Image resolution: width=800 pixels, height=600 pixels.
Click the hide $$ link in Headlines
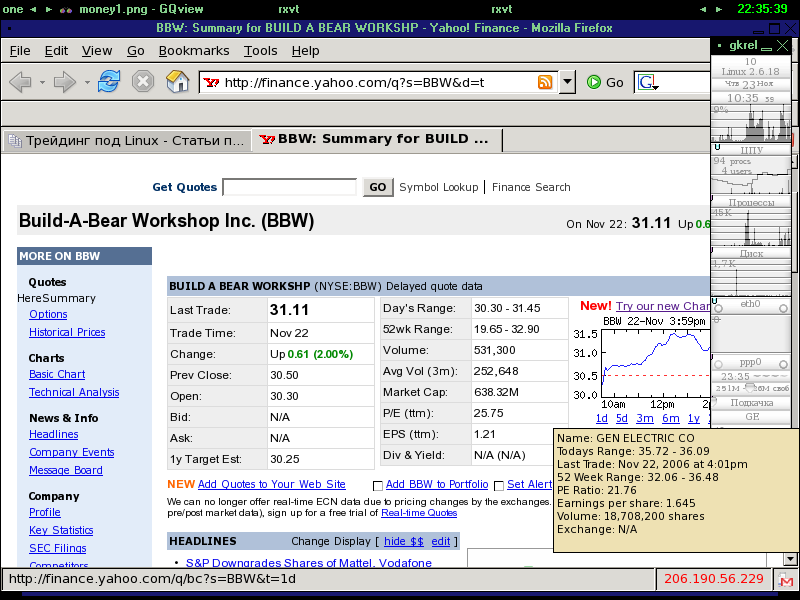point(404,541)
